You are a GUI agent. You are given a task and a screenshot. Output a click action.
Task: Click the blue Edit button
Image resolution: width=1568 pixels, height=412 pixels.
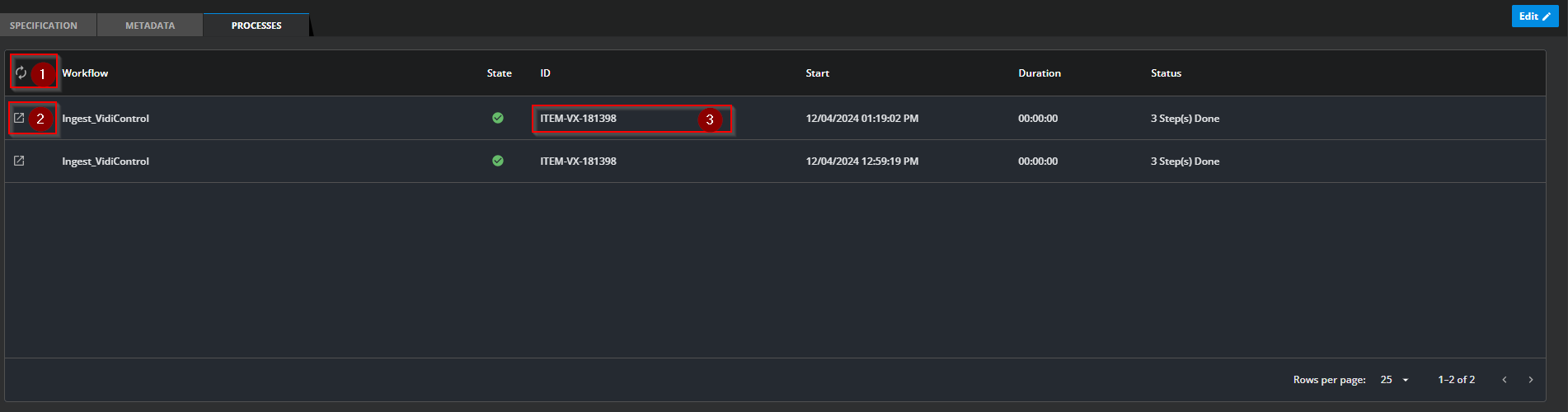coord(1534,16)
